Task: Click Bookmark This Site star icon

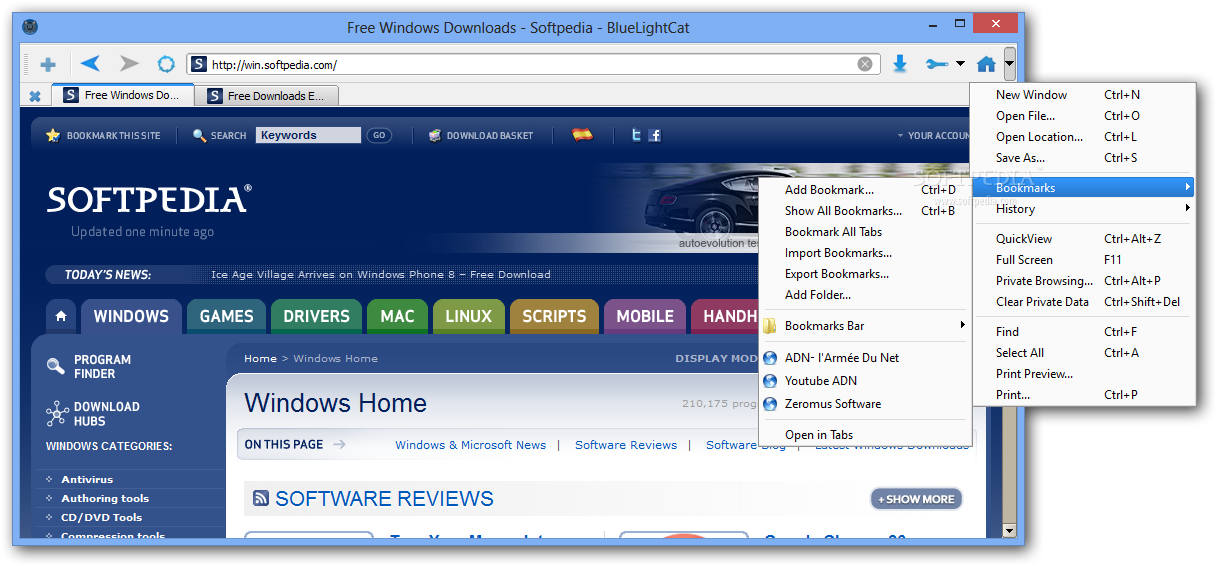Action: [x=53, y=135]
